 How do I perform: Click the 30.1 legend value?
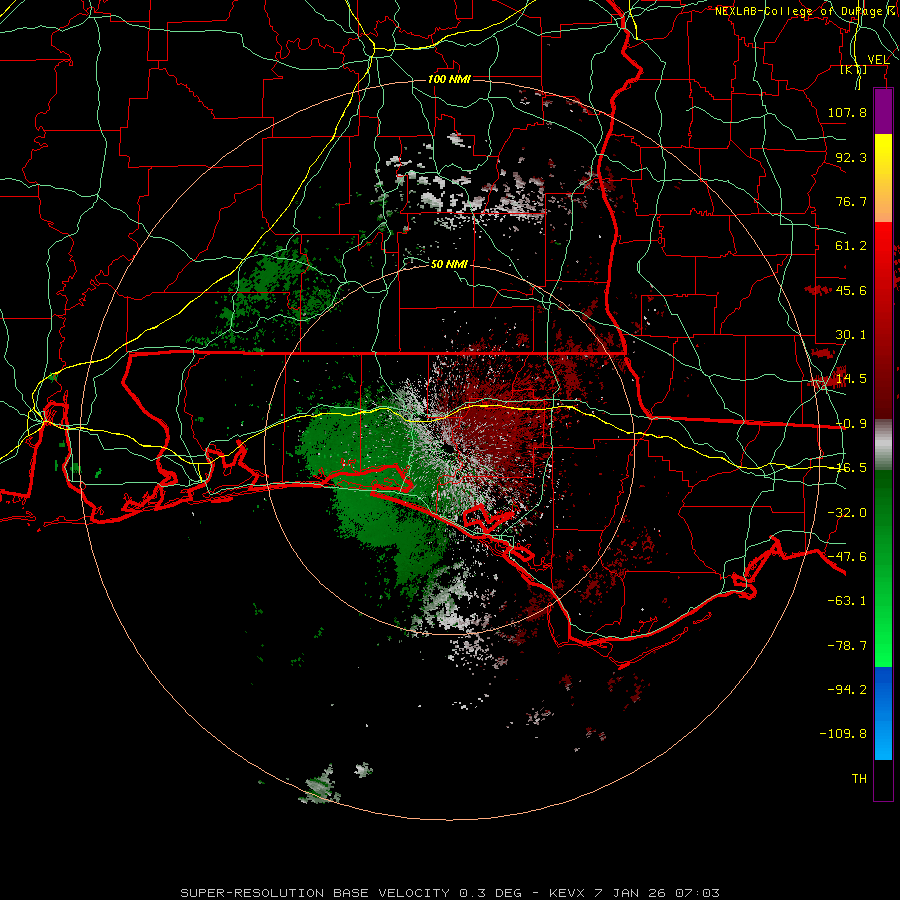click(851, 335)
